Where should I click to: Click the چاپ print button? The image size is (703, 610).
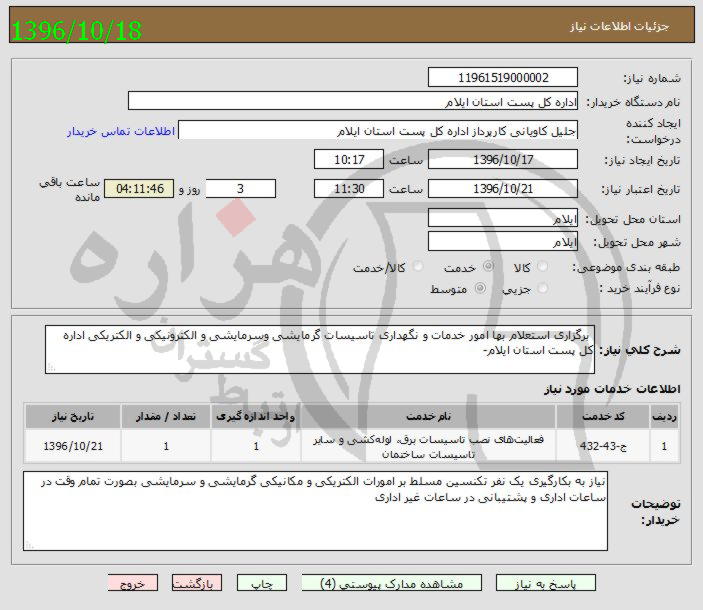pyautogui.click(x=262, y=583)
